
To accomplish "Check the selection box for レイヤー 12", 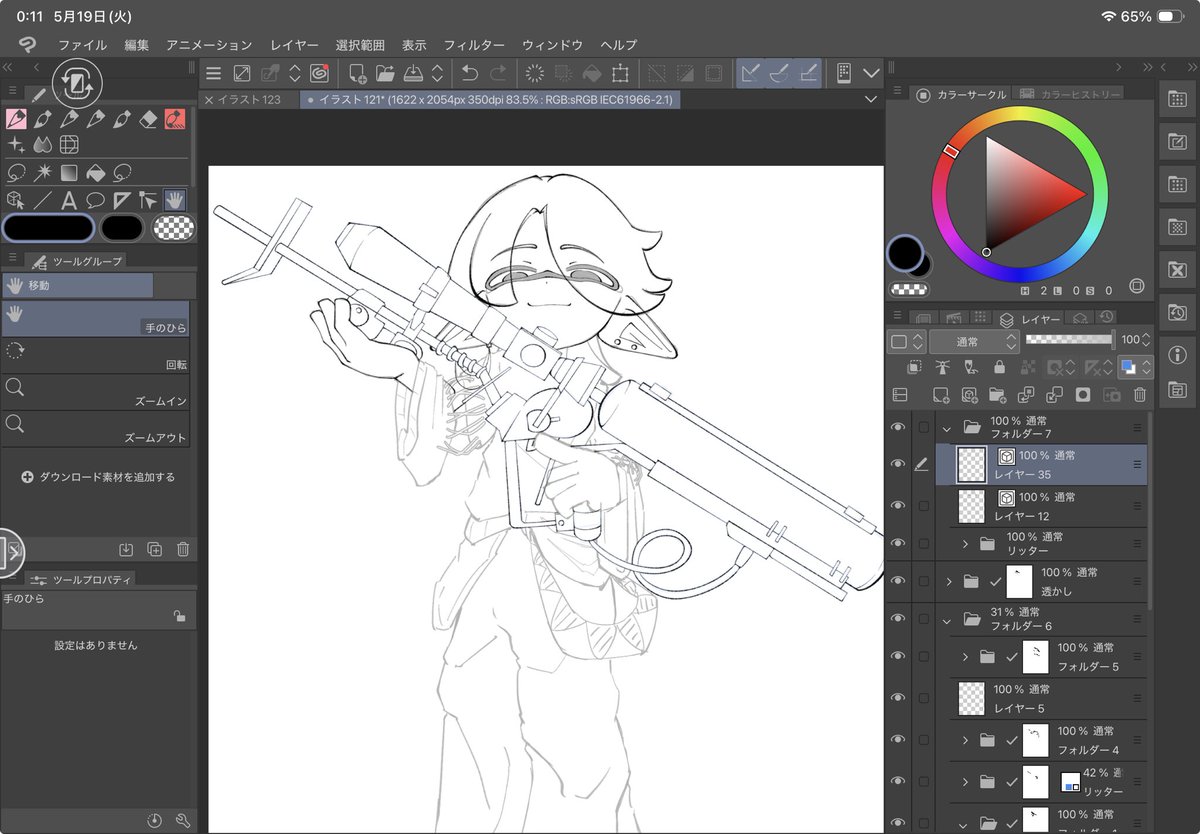I will [x=923, y=506].
